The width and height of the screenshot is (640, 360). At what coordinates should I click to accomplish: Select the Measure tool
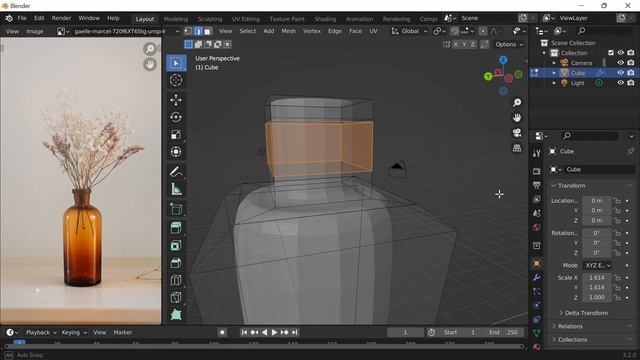pyautogui.click(x=176, y=189)
